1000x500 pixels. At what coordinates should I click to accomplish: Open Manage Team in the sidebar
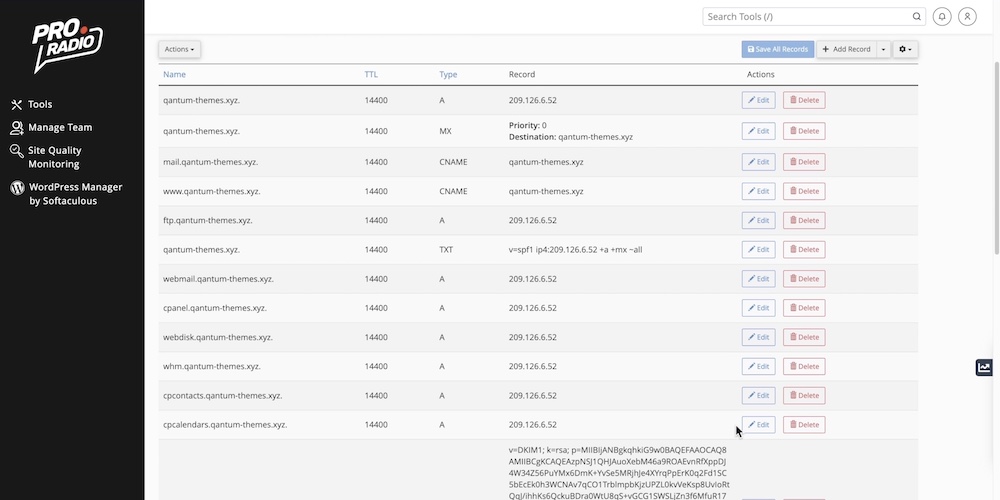click(x=59, y=128)
